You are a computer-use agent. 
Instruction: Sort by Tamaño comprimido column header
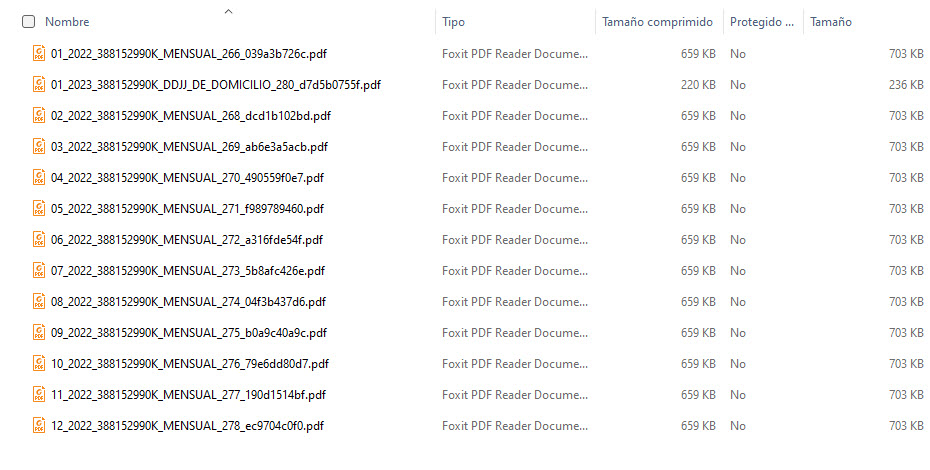pos(657,22)
